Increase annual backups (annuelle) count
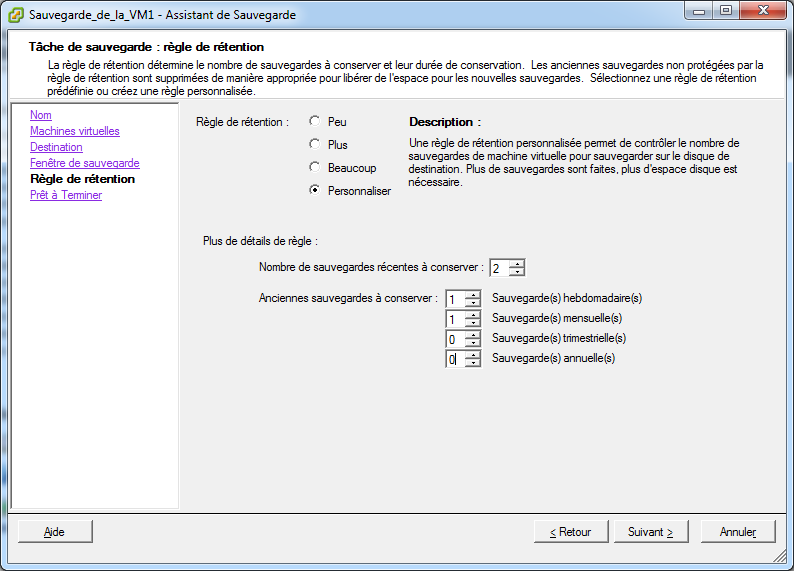The height and width of the screenshot is (571, 794). tap(472, 355)
